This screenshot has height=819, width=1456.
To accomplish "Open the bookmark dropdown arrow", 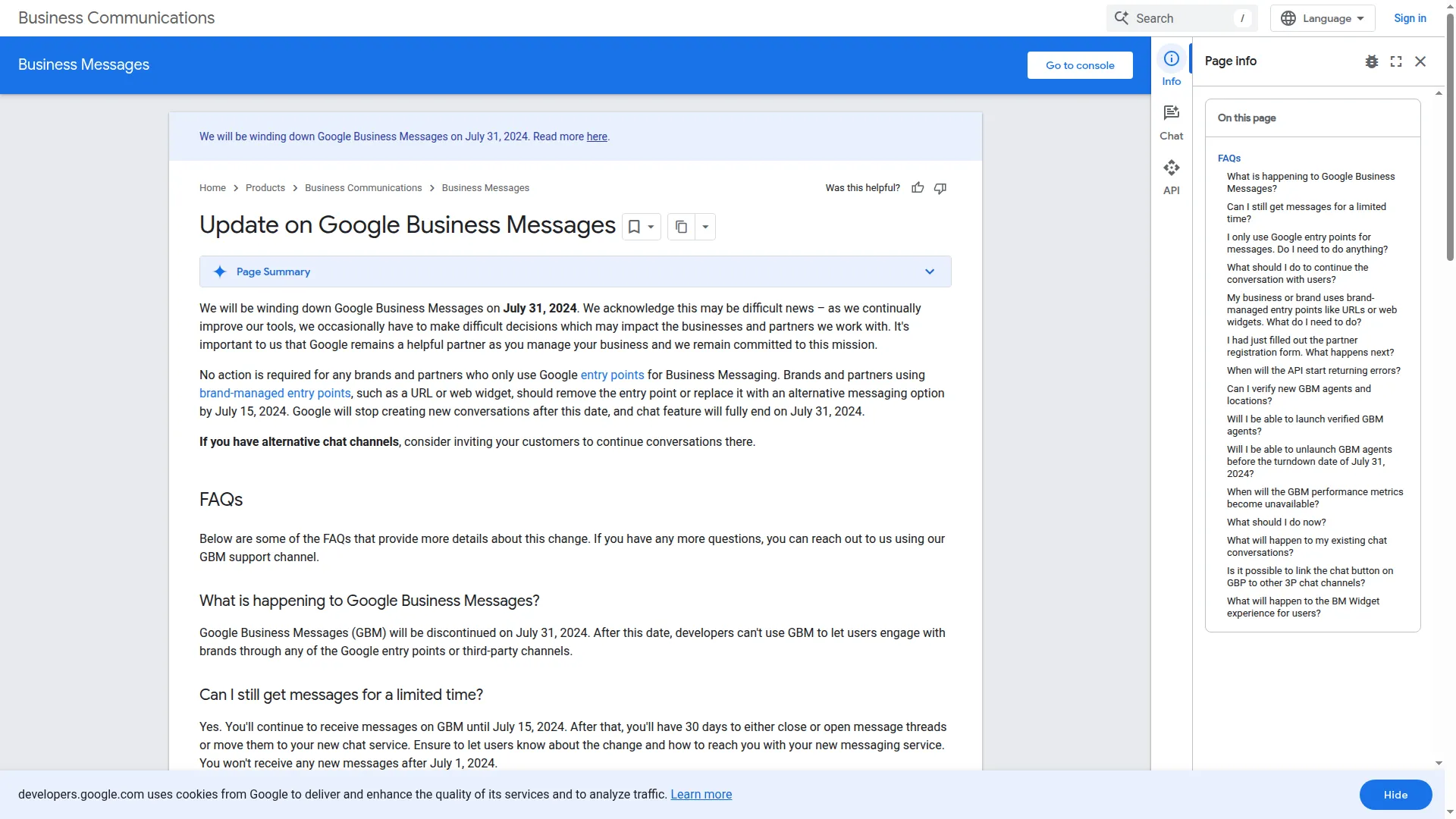I will [x=651, y=227].
